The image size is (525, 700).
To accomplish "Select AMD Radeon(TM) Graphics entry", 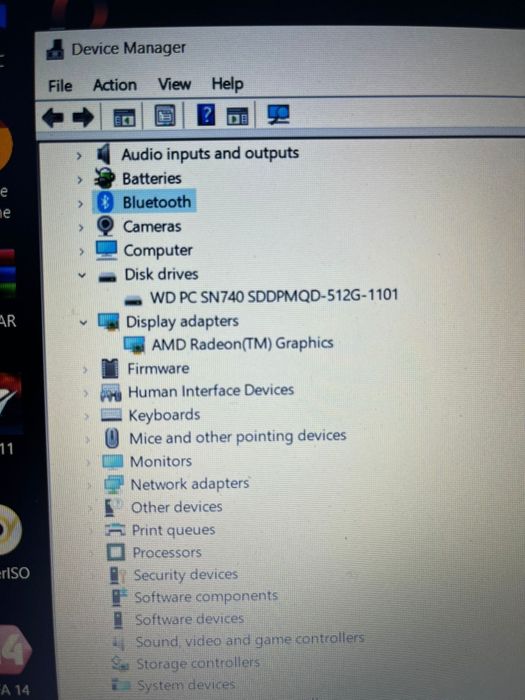I will point(242,343).
